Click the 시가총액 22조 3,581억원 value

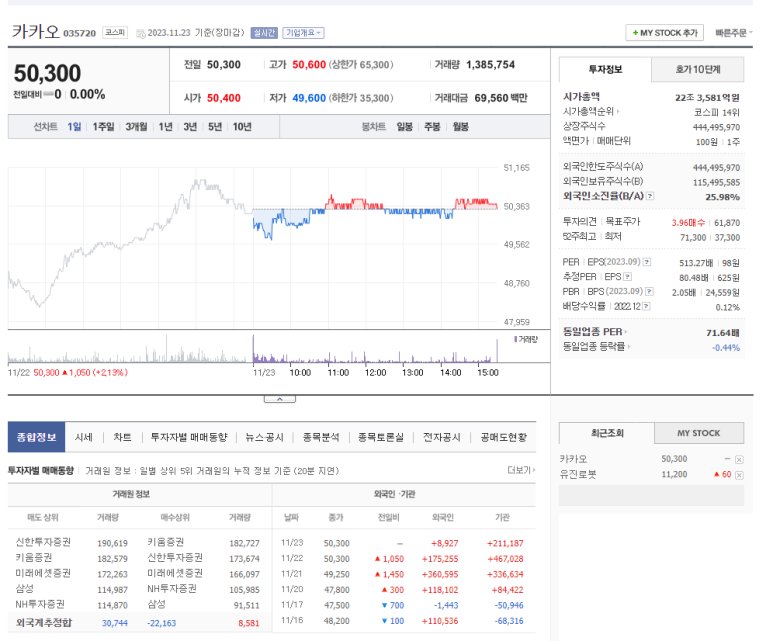[707, 98]
